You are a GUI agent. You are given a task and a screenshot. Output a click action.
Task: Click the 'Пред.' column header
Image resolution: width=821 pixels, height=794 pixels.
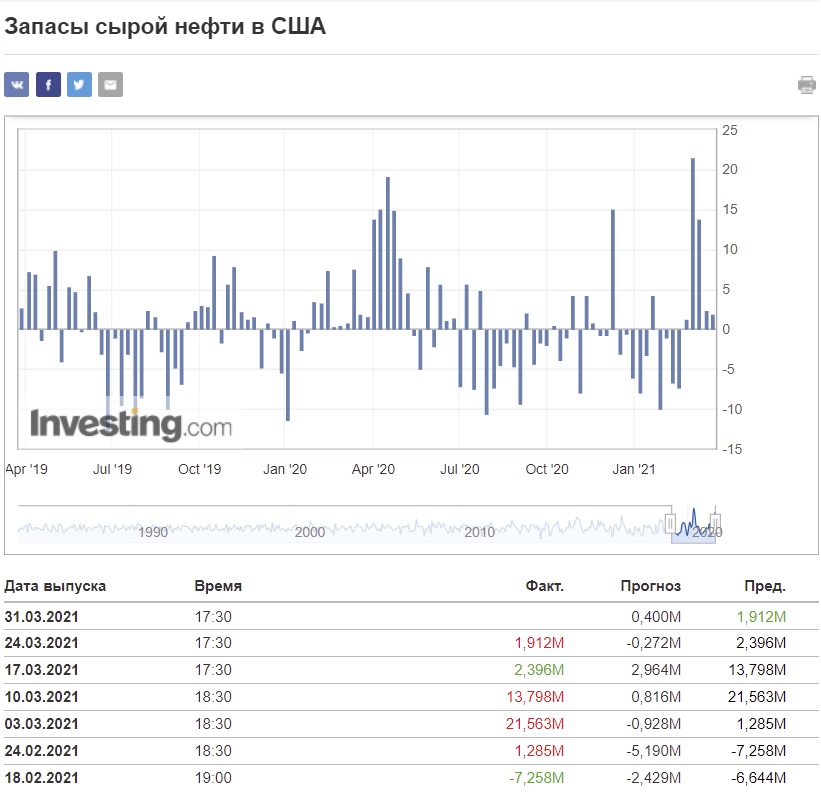765,586
